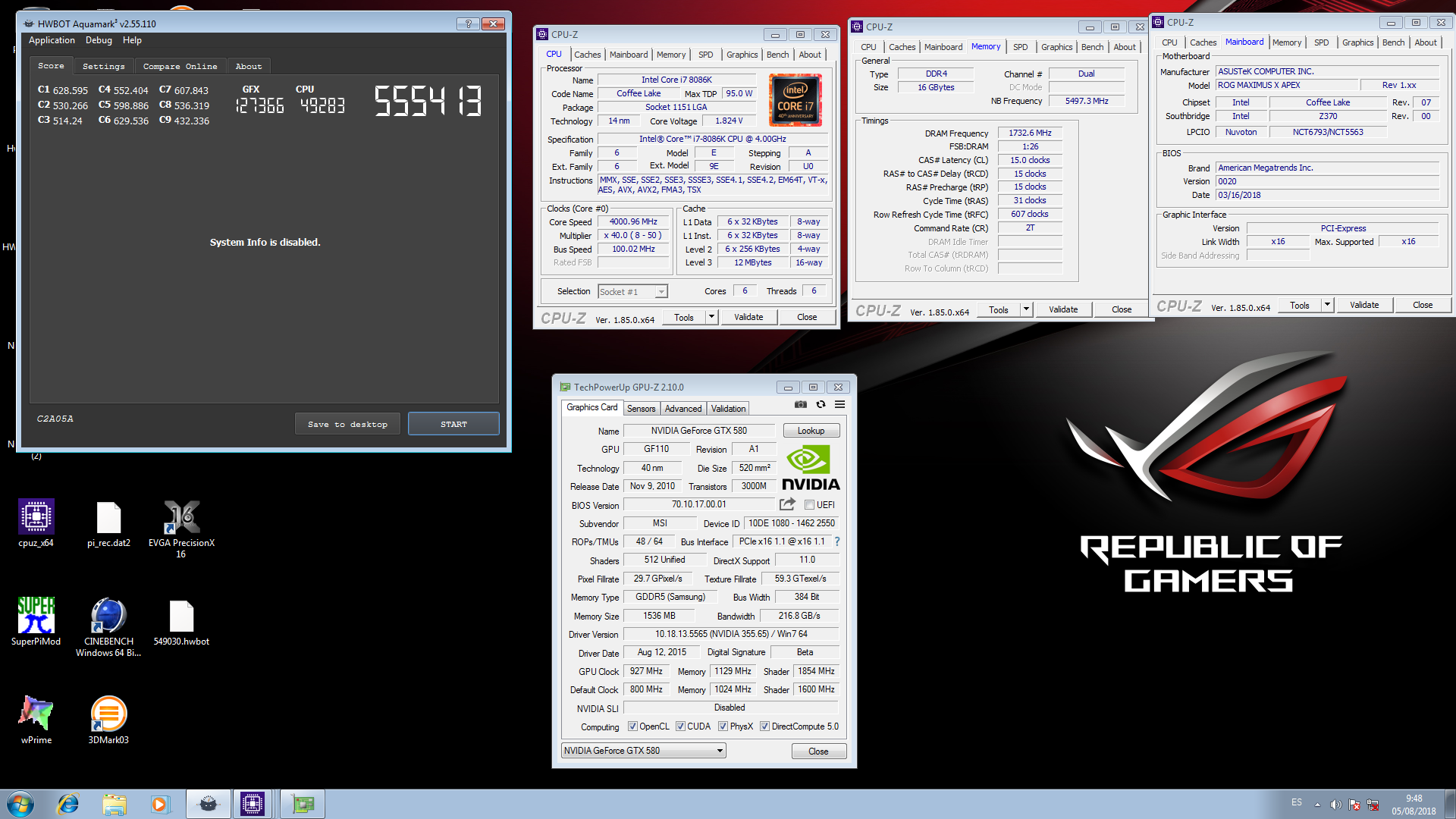
Task: Open the Advanced tab in GPU-Z
Action: click(683, 409)
